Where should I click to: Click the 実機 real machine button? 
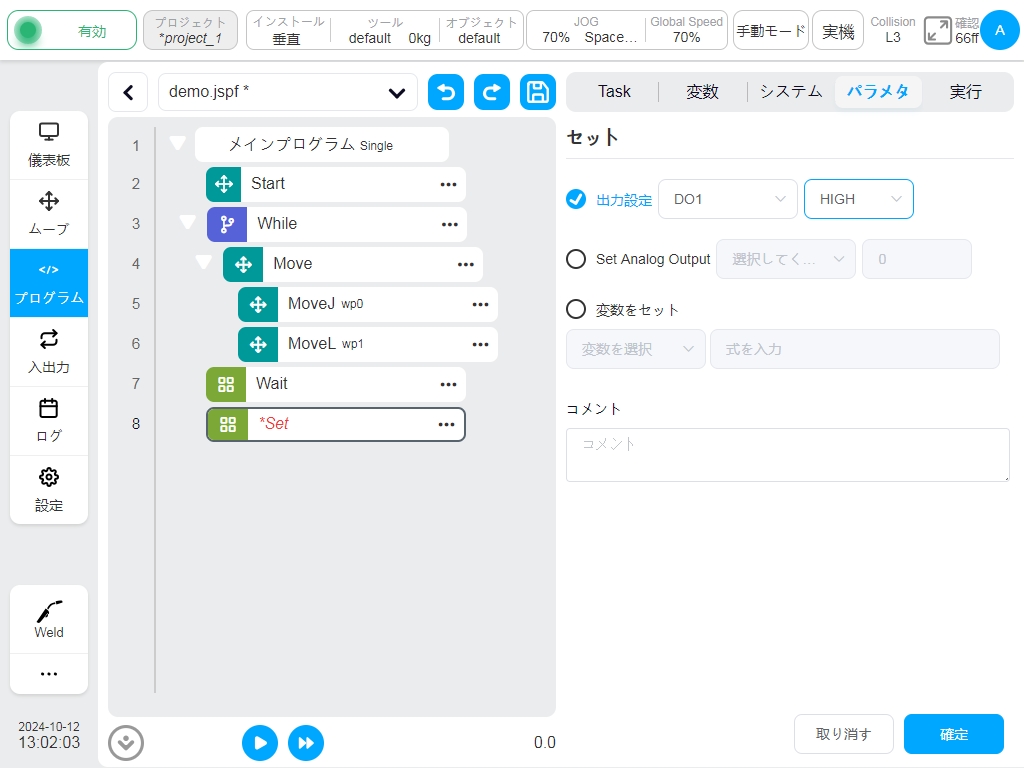(x=838, y=31)
